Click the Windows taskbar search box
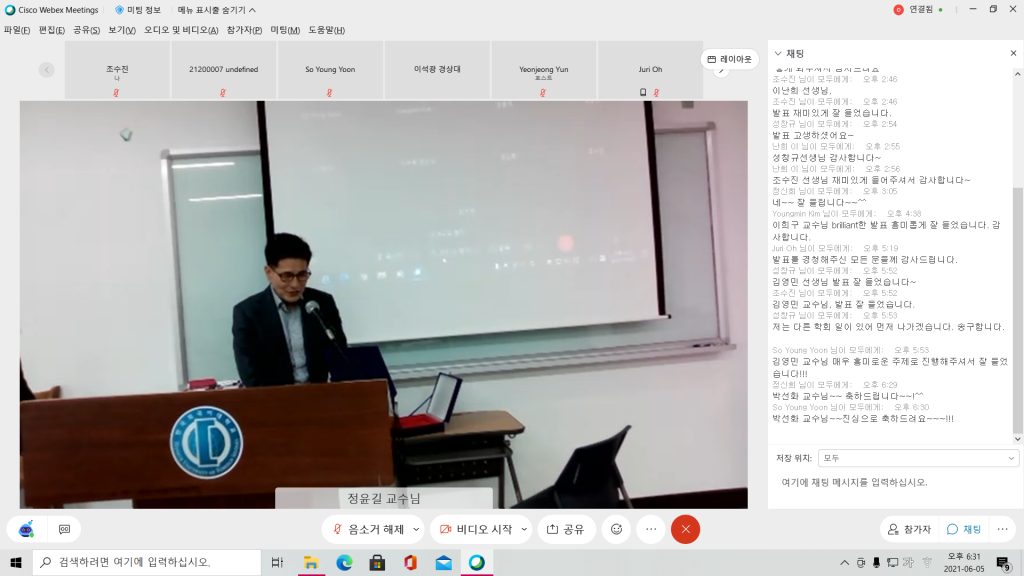This screenshot has width=1024, height=576. pyautogui.click(x=147, y=562)
